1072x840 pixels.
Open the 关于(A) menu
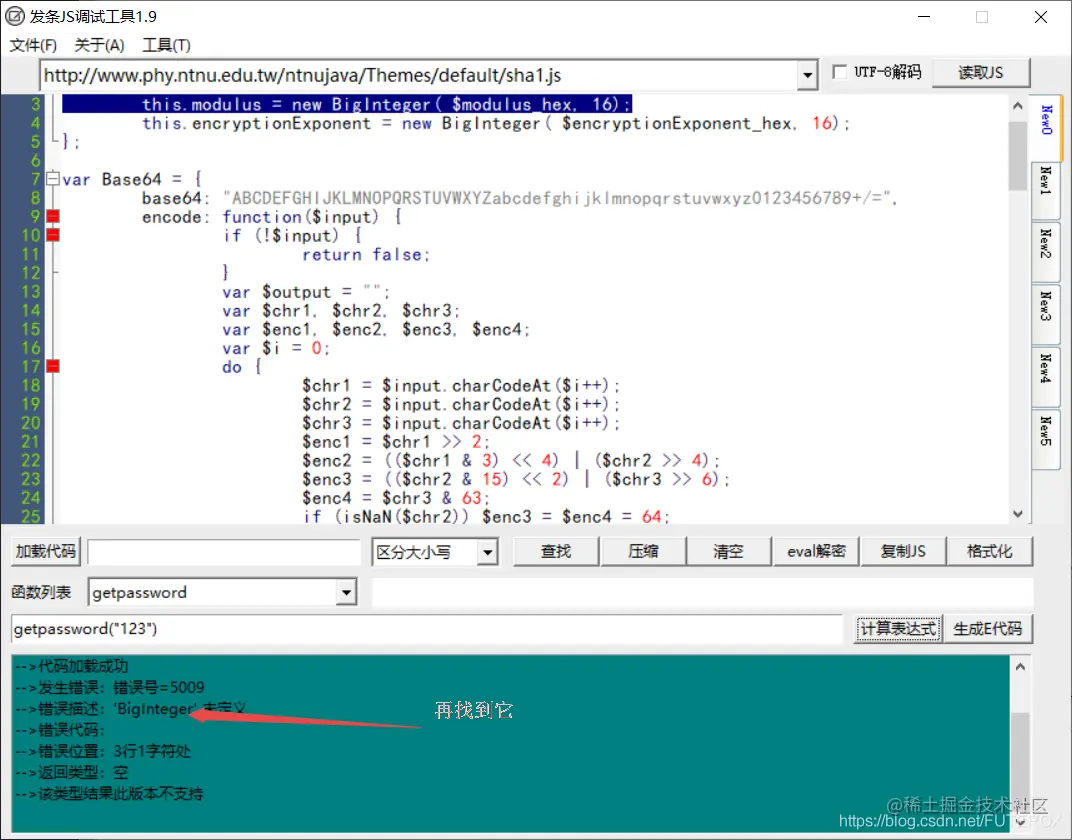click(99, 45)
